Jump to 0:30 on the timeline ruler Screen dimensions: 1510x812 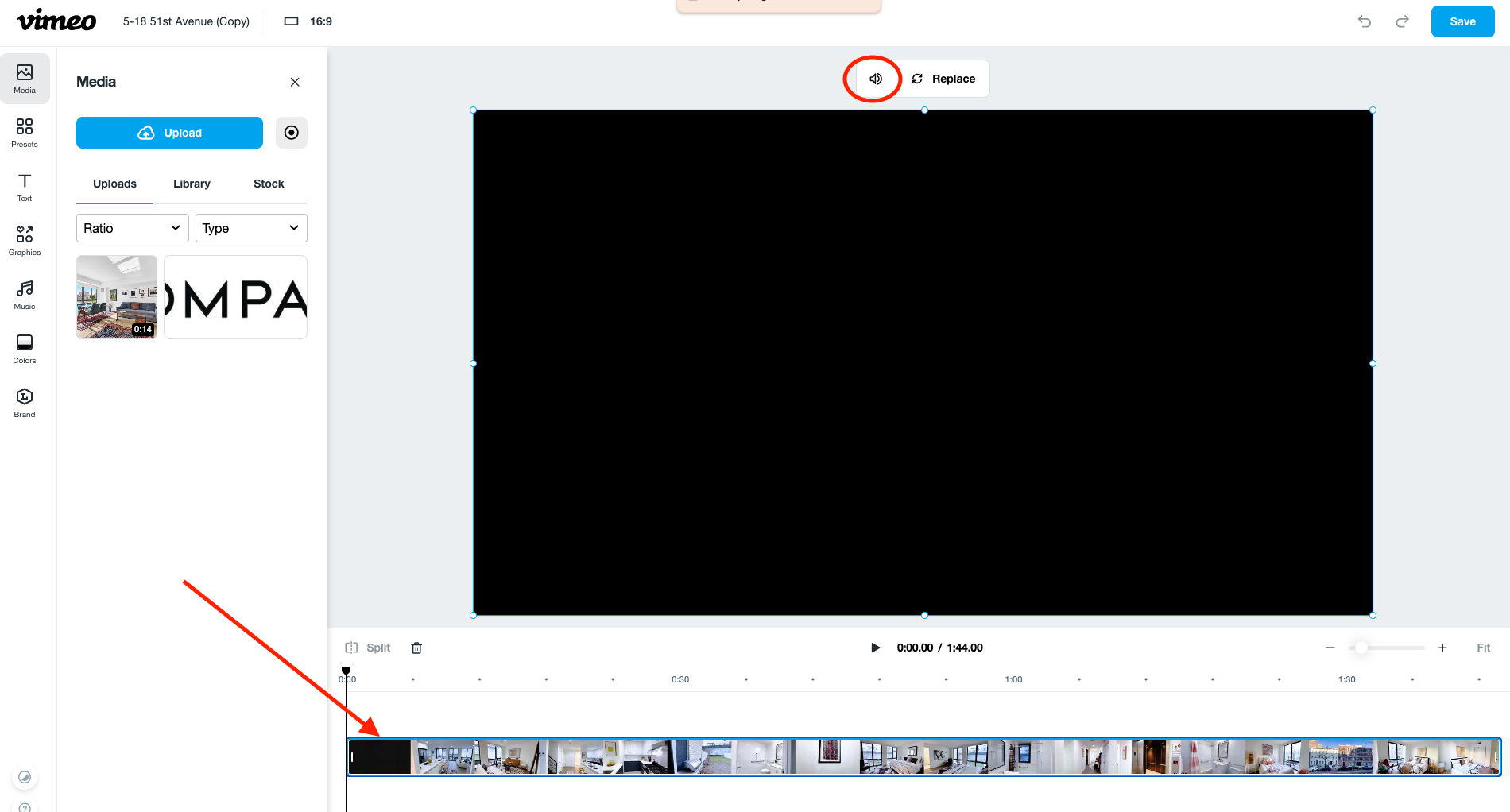(680, 679)
